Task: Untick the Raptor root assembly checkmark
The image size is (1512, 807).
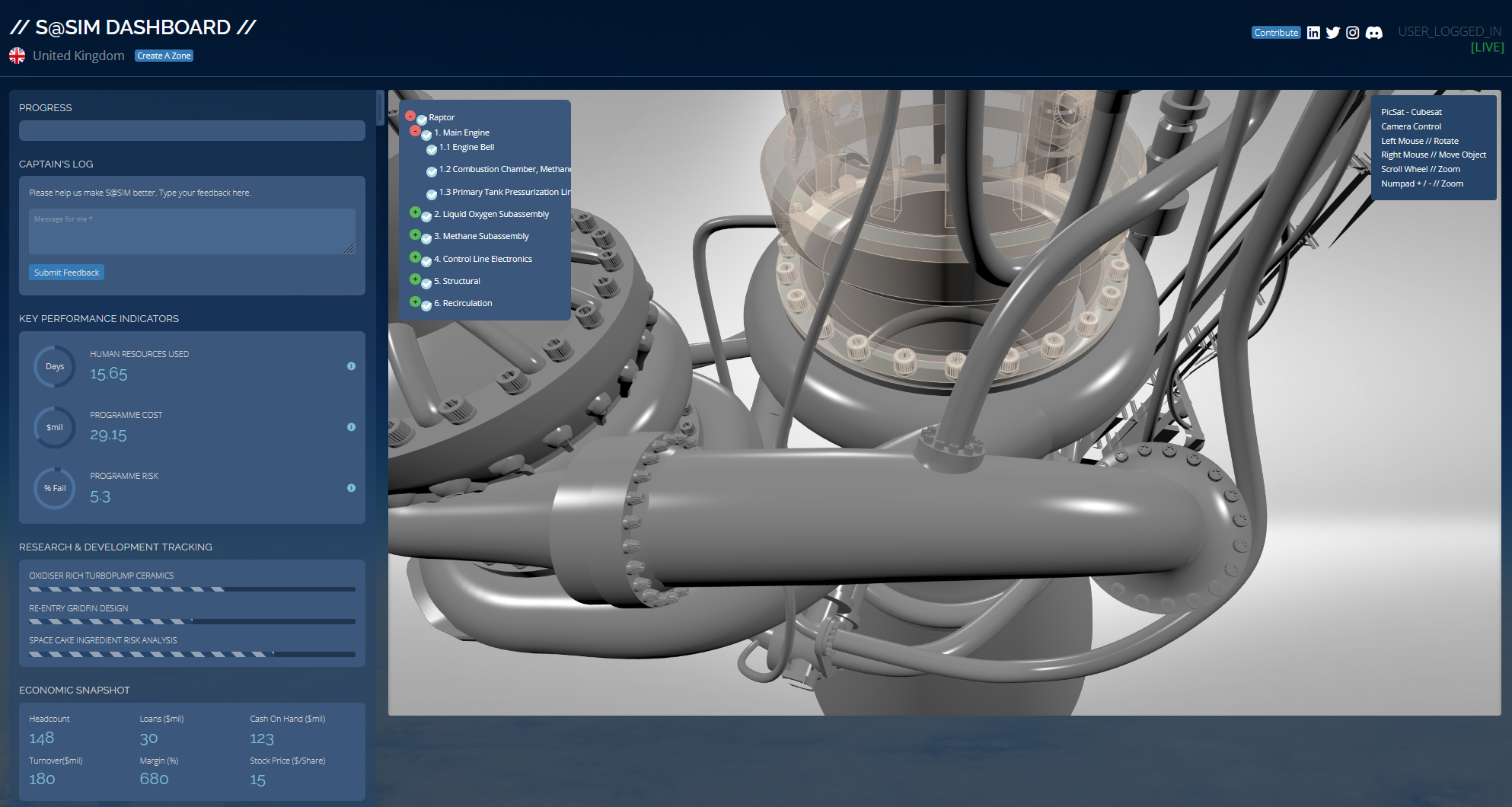Action: click(x=420, y=118)
